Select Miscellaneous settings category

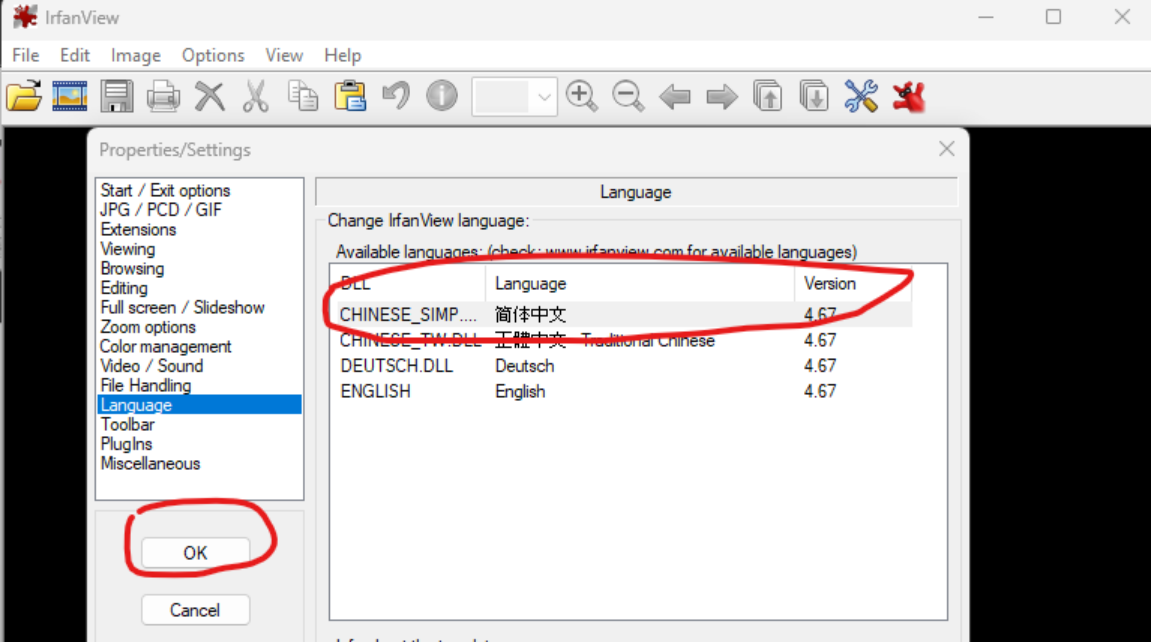pos(150,464)
